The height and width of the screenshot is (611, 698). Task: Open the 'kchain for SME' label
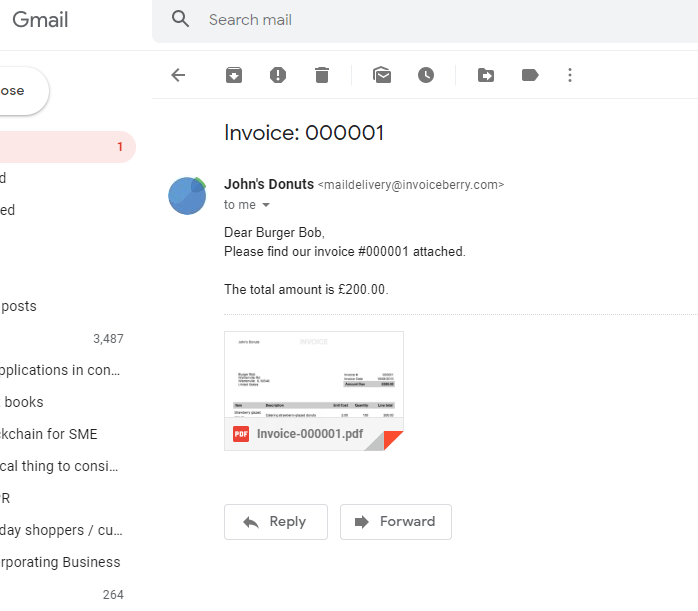tap(49, 434)
